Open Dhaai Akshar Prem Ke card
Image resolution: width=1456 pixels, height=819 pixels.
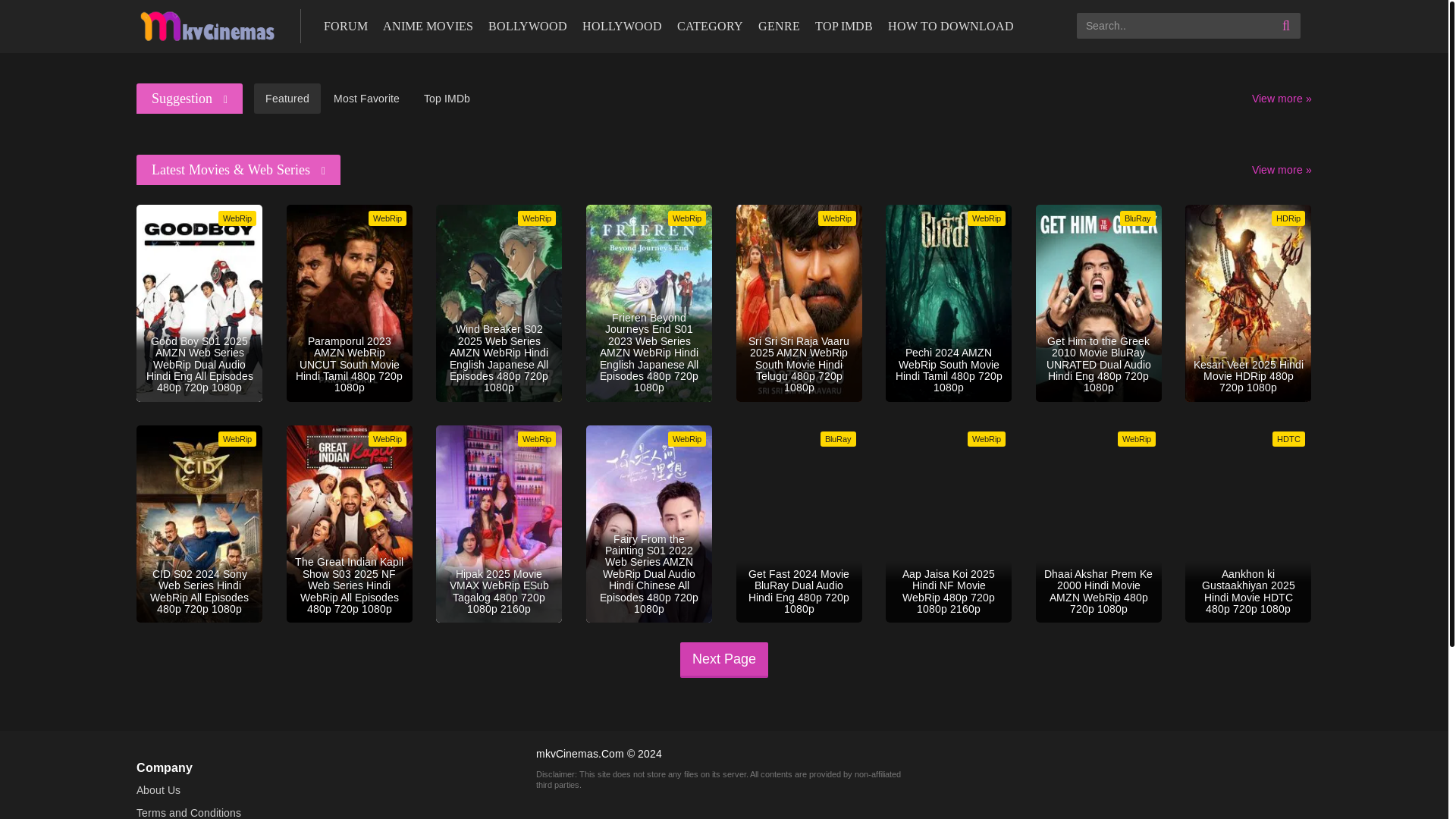[x=1099, y=524]
